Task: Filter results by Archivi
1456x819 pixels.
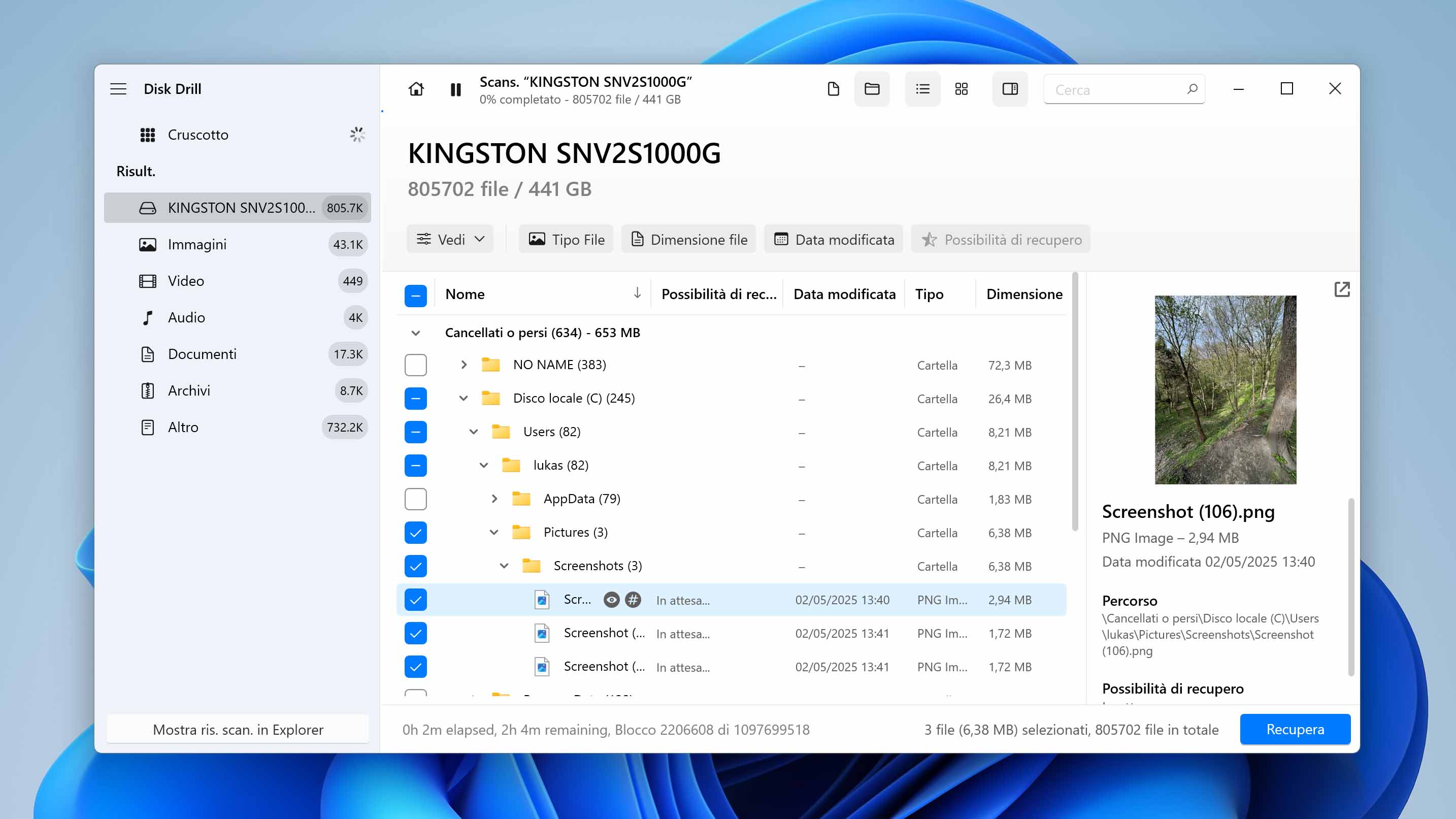Action: coord(238,390)
